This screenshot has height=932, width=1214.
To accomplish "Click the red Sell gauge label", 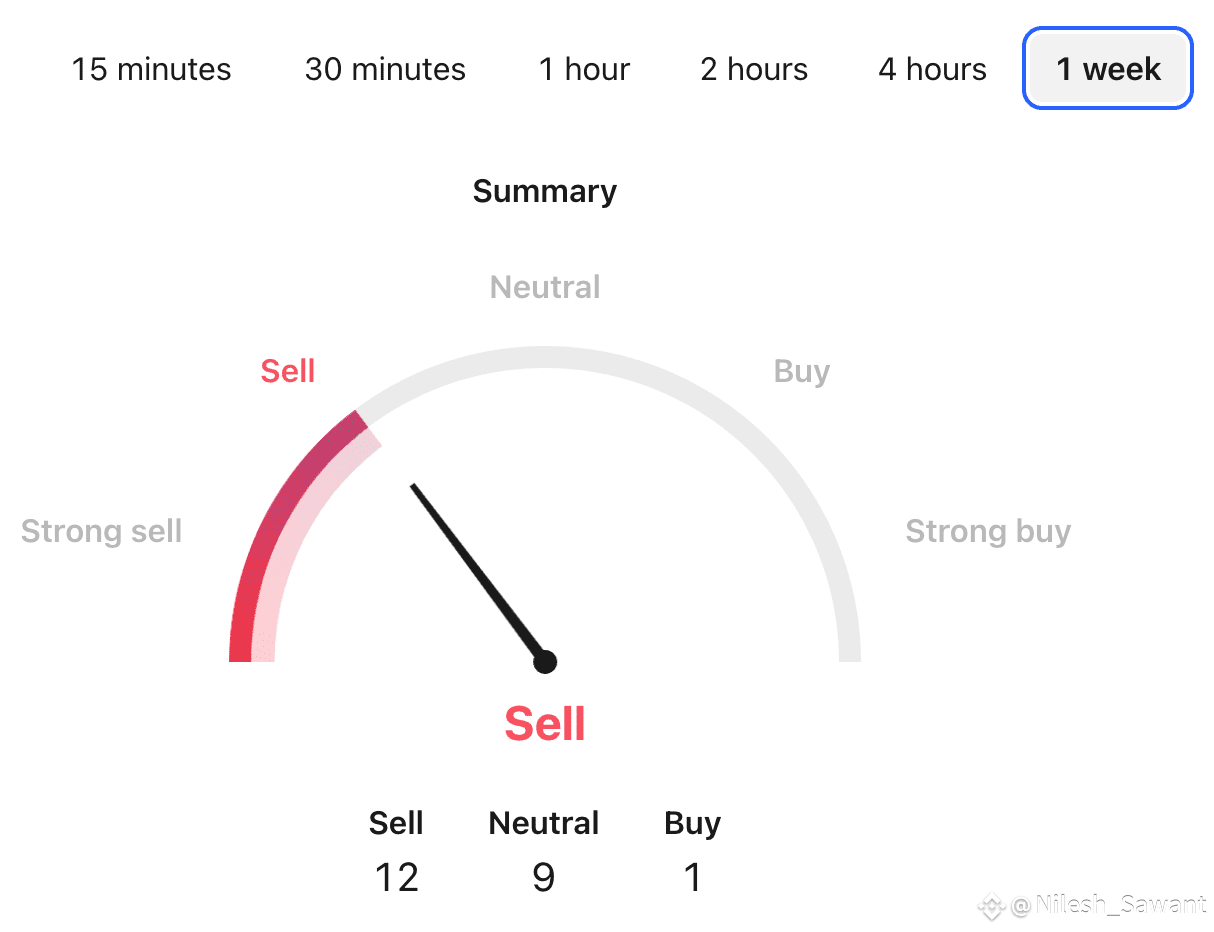I will coord(288,371).
